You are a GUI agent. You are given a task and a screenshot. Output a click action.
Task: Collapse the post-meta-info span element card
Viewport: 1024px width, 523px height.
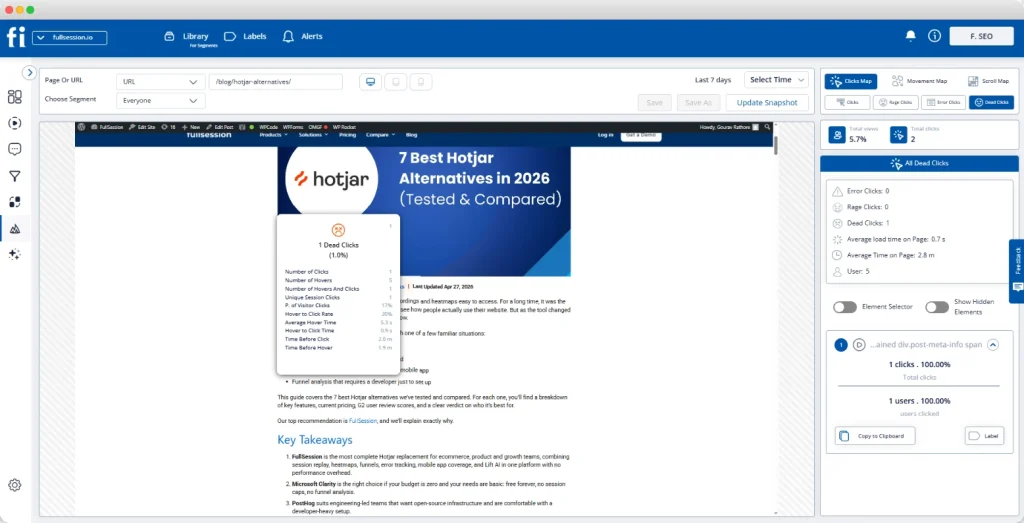tap(993, 345)
